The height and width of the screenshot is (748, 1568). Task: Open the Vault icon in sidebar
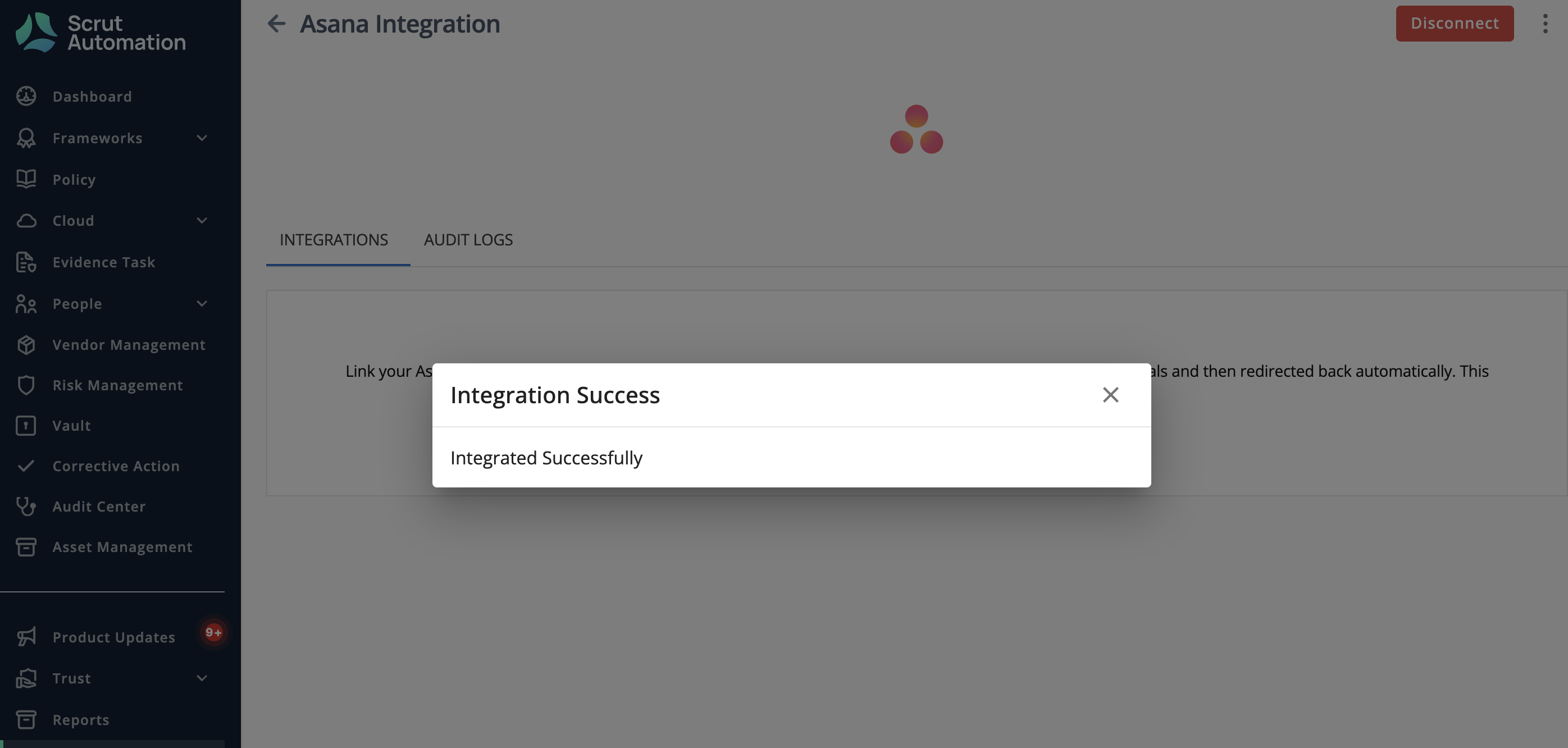(x=26, y=426)
